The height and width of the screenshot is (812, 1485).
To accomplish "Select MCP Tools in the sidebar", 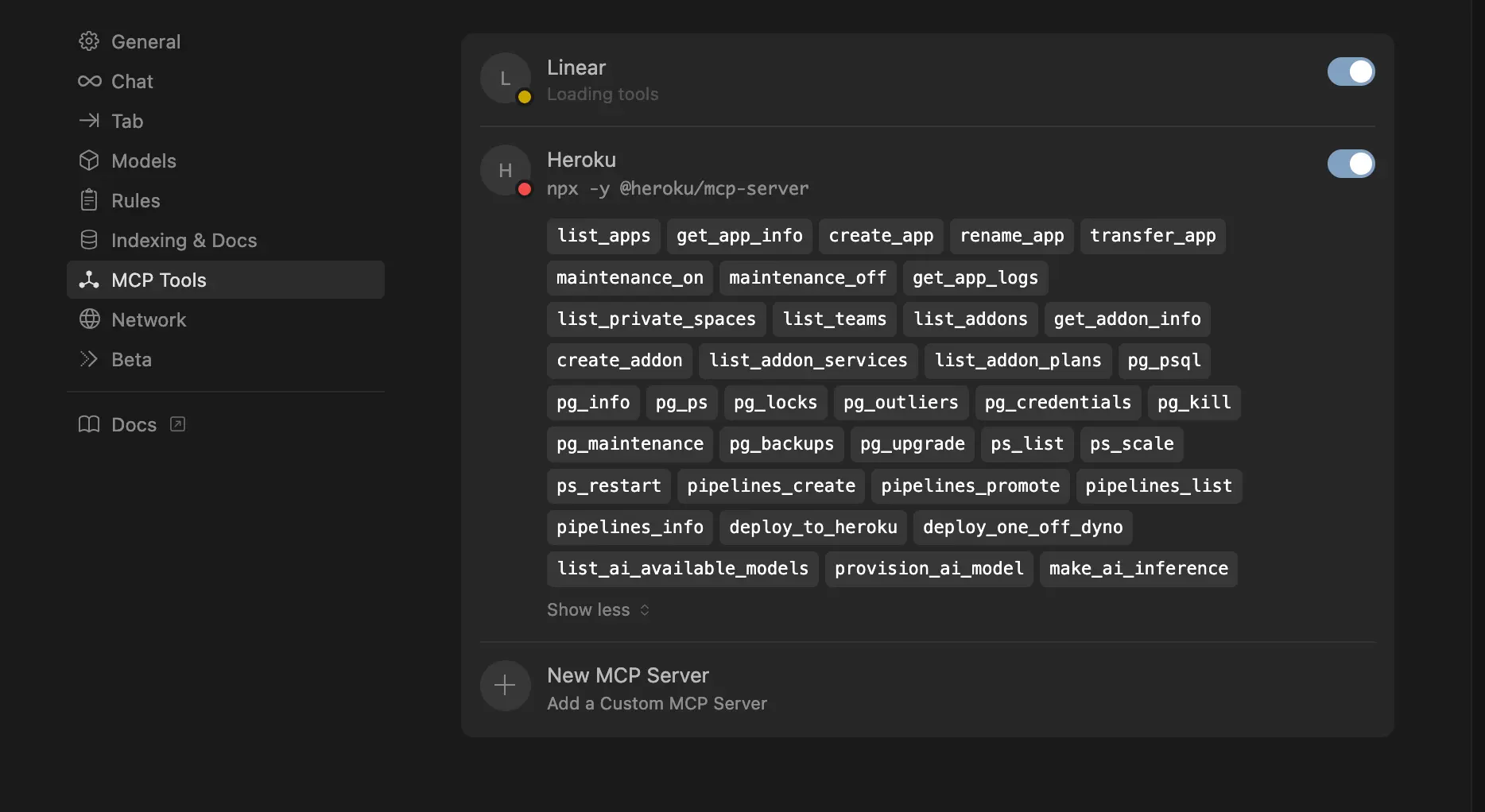I will 158,280.
